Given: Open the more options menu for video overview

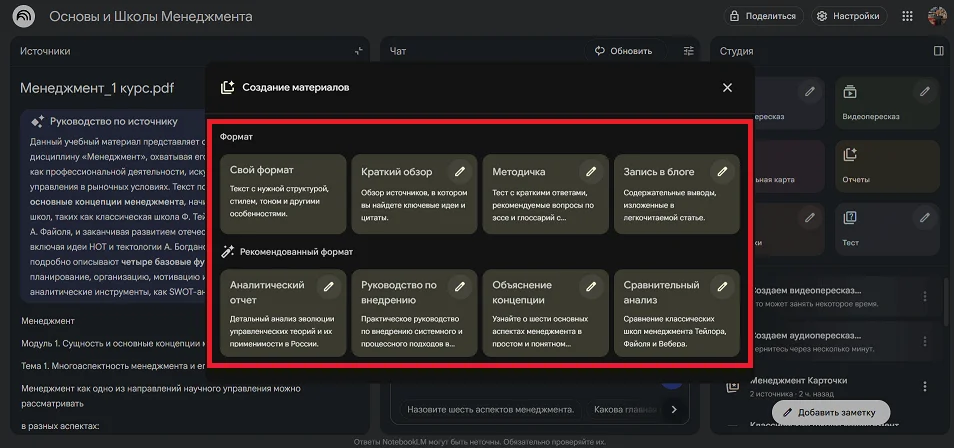Looking at the screenshot, I should click(x=925, y=297).
